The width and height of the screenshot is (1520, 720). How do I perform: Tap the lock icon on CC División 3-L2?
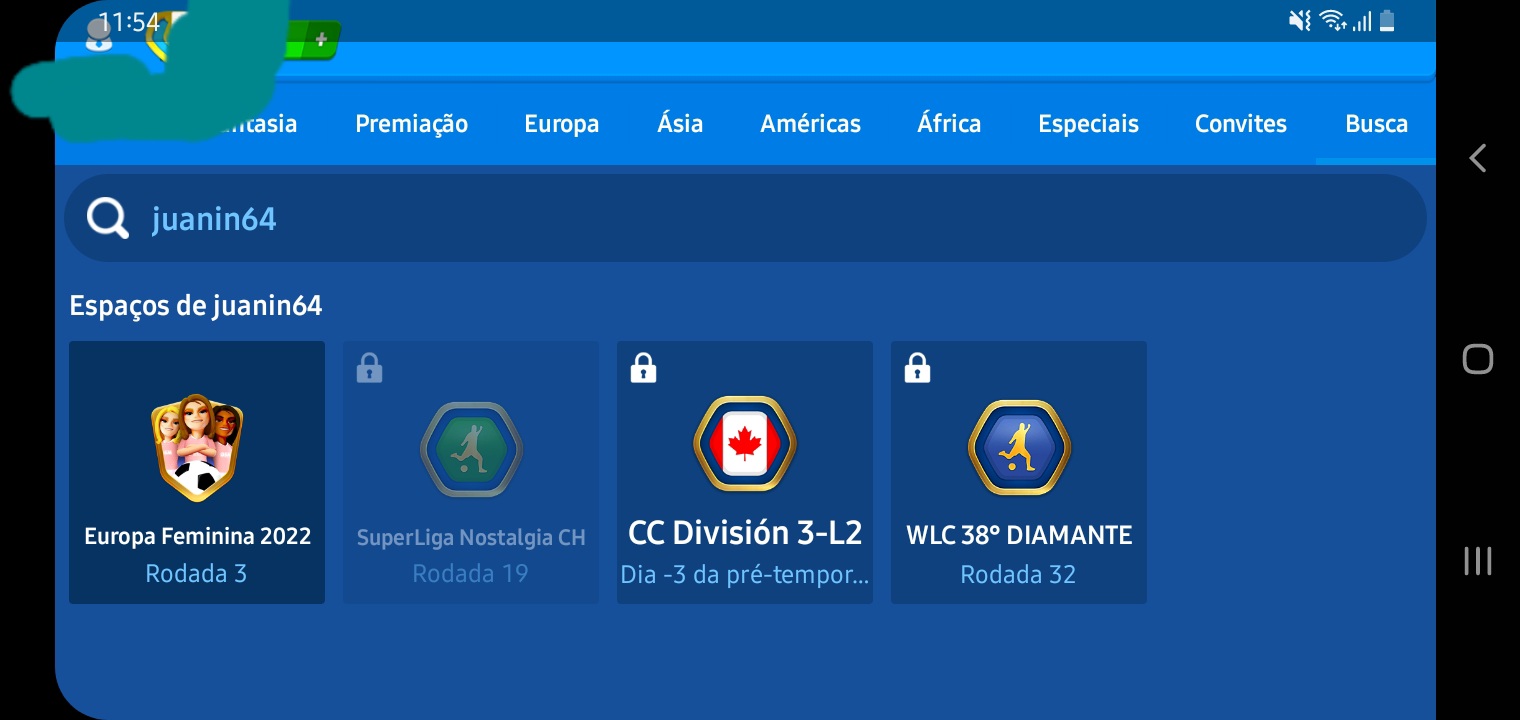[643, 369]
